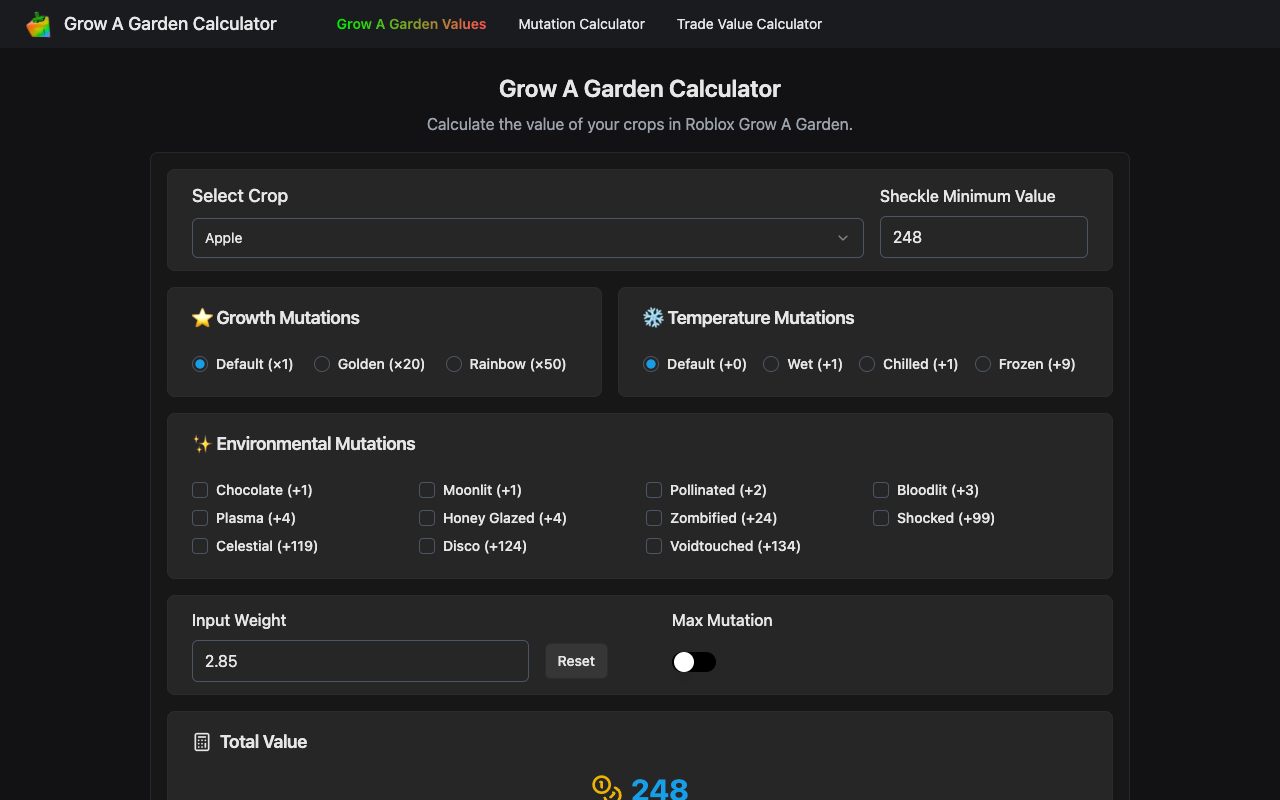Check the Celestial (+119) mutation
Image resolution: width=1280 pixels, height=800 pixels.
pyautogui.click(x=200, y=546)
